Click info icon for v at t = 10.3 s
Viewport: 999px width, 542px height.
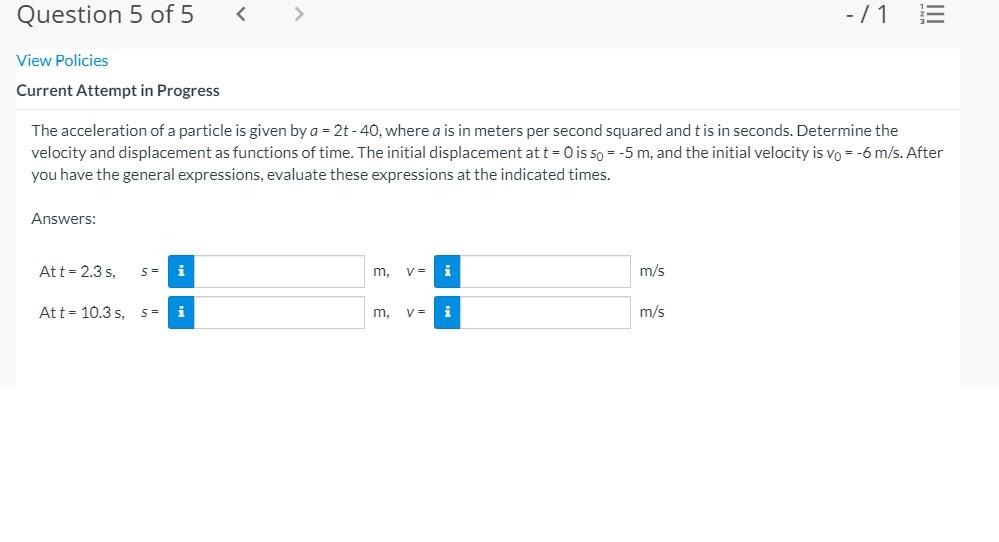pos(447,312)
